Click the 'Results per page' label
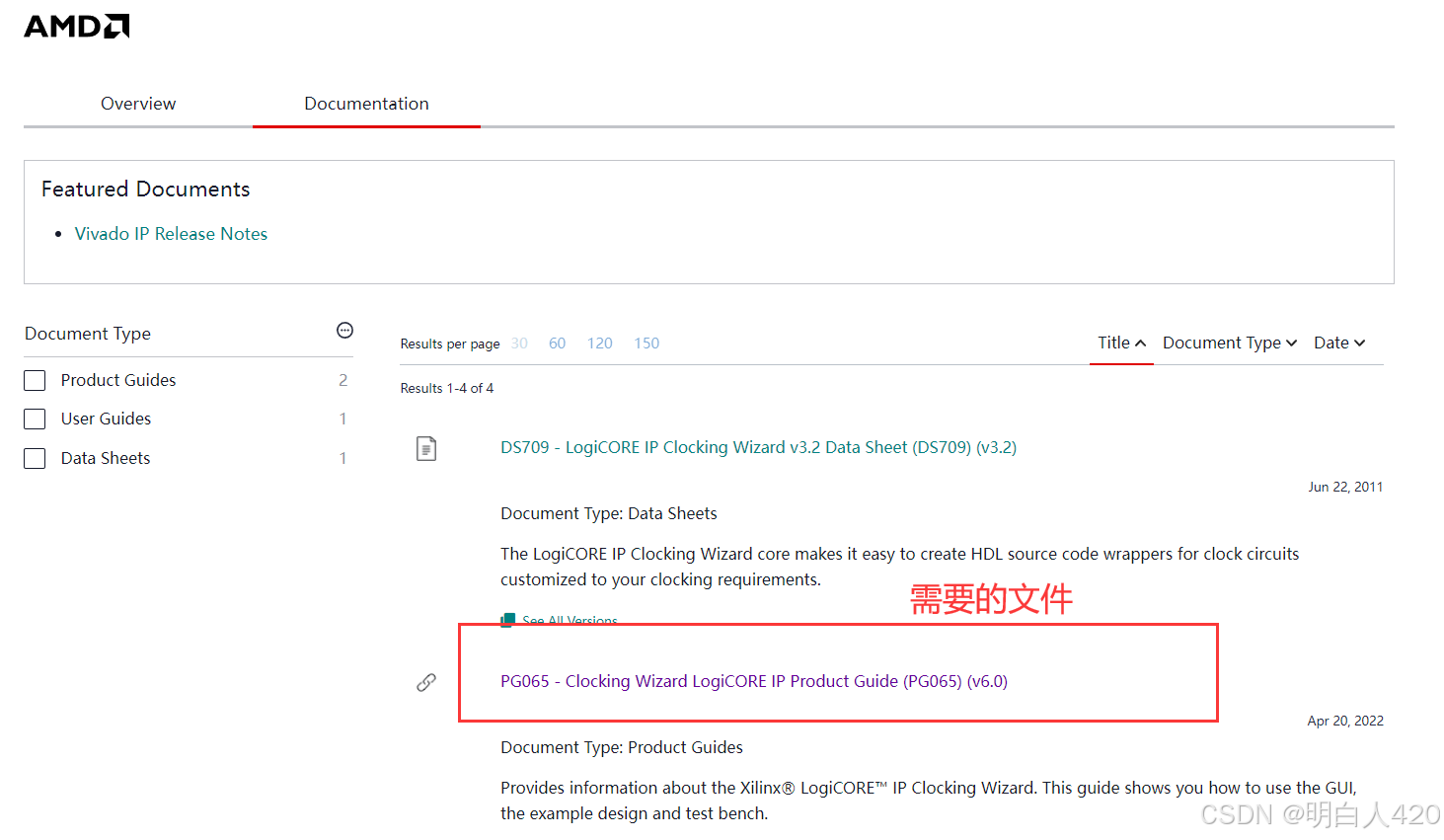Image resolution: width=1444 pixels, height=840 pixels. point(450,344)
